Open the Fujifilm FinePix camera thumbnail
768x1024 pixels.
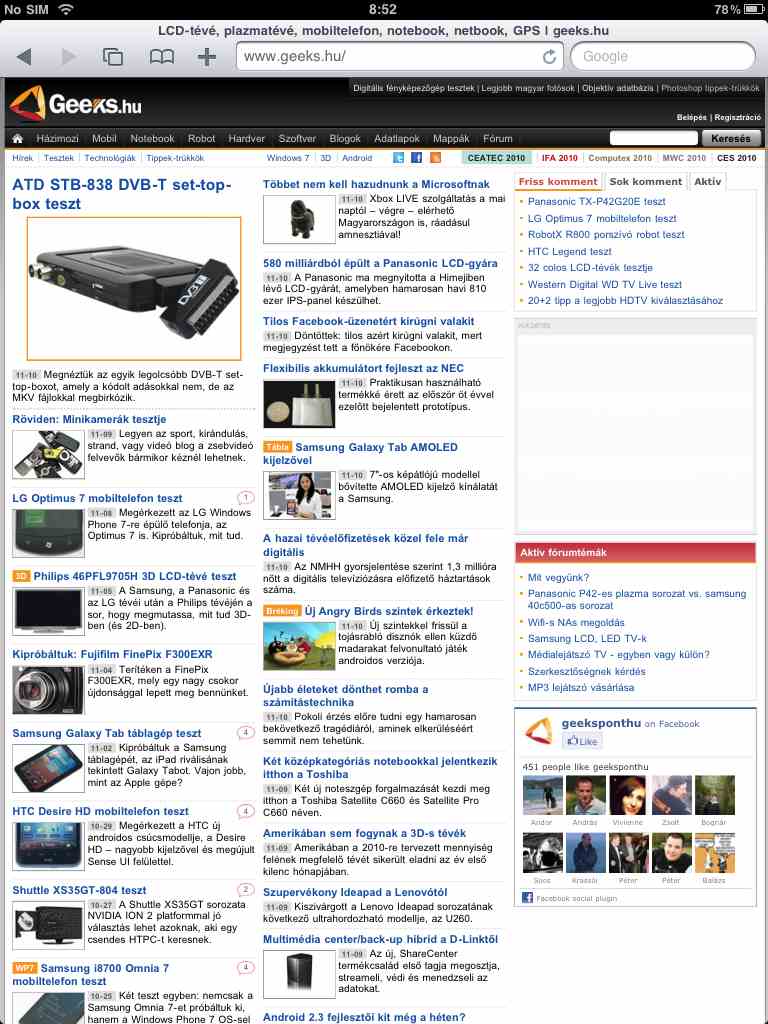pyautogui.click(x=48, y=690)
